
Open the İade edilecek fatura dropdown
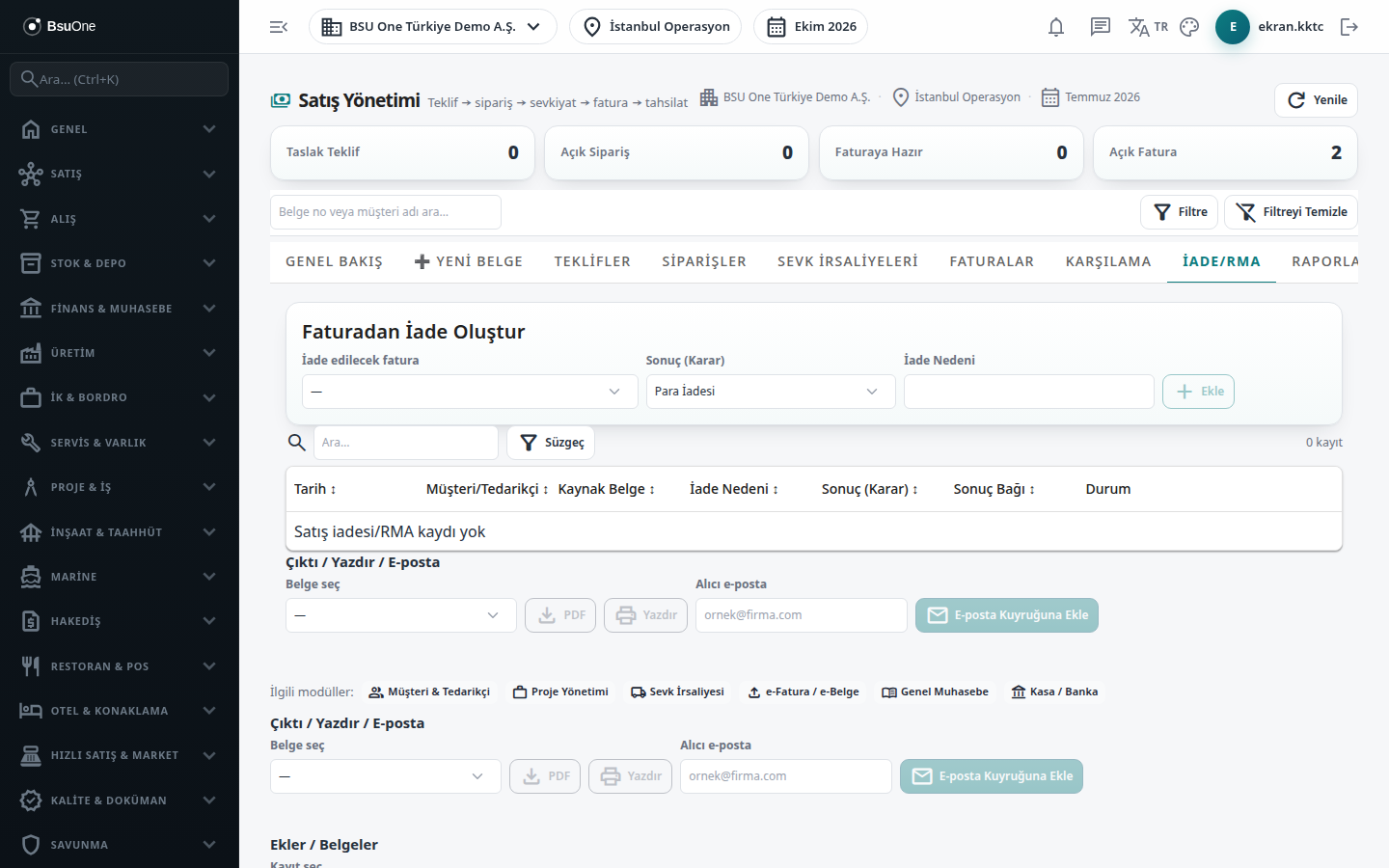pyautogui.click(x=470, y=392)
